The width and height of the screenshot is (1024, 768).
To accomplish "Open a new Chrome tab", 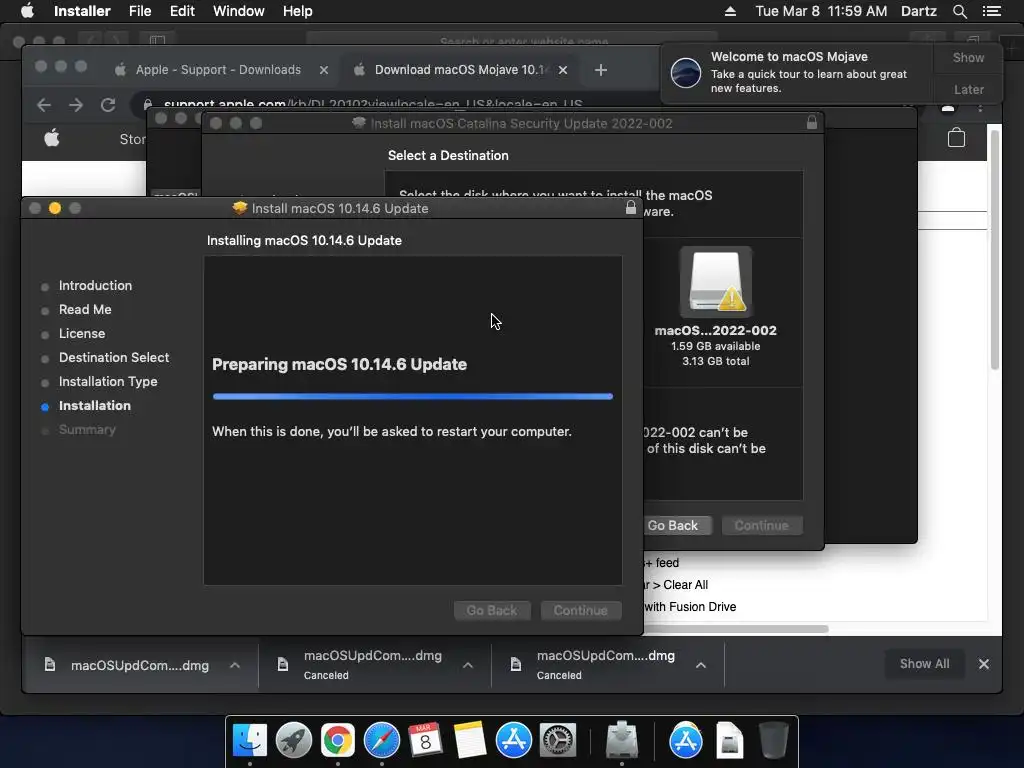I will 600,70.
